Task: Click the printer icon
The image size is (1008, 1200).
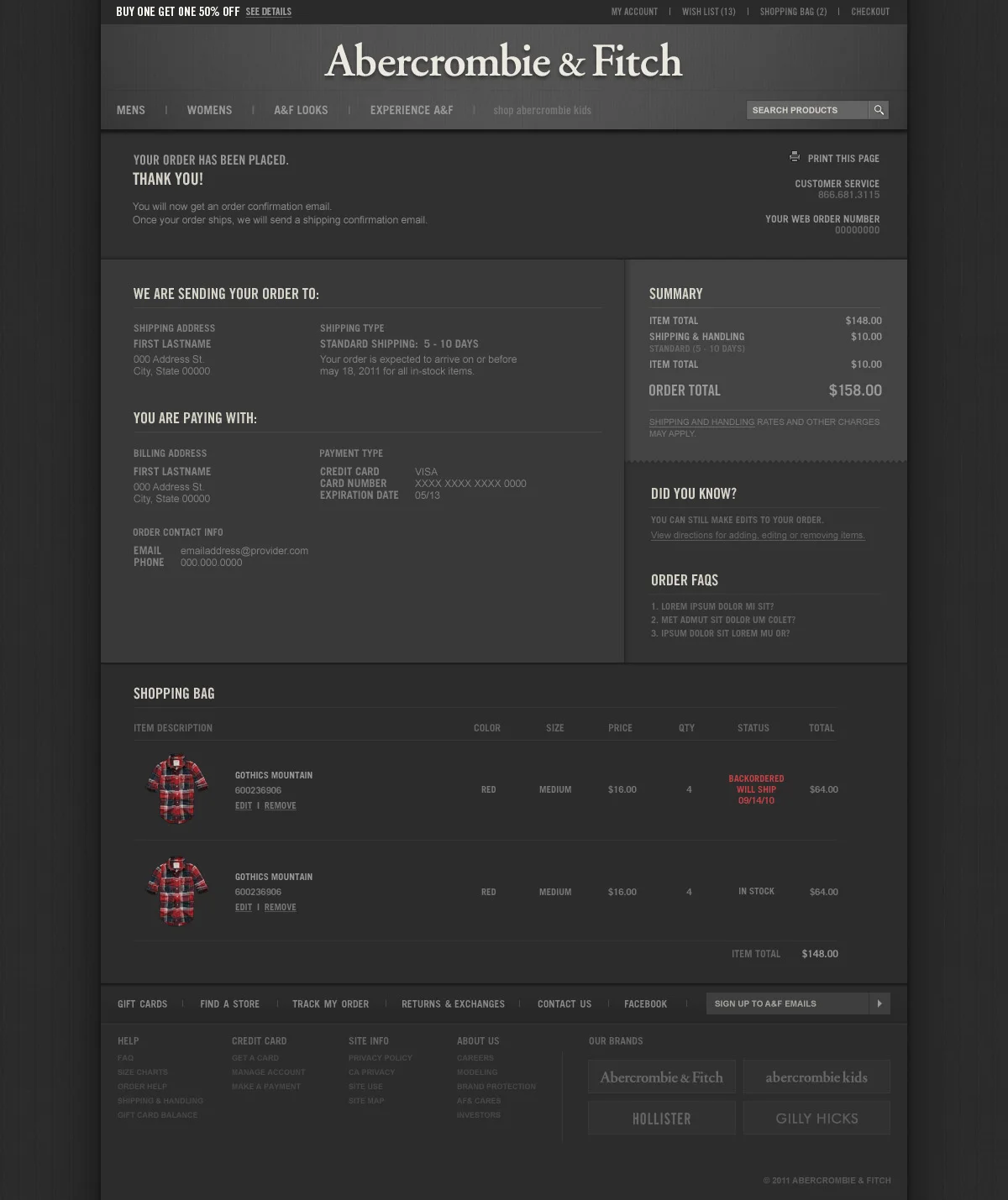Action: coord(795,157)
